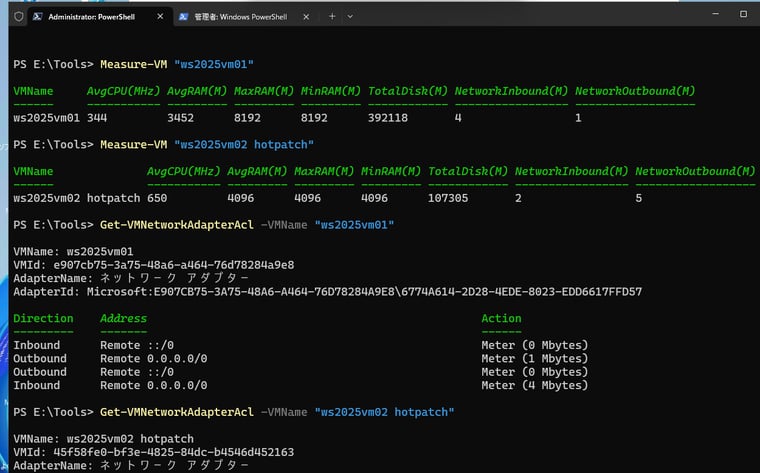760x473 pixels.
Task: Close the second Windows PowerShell tab
Action: pos(306,16)
